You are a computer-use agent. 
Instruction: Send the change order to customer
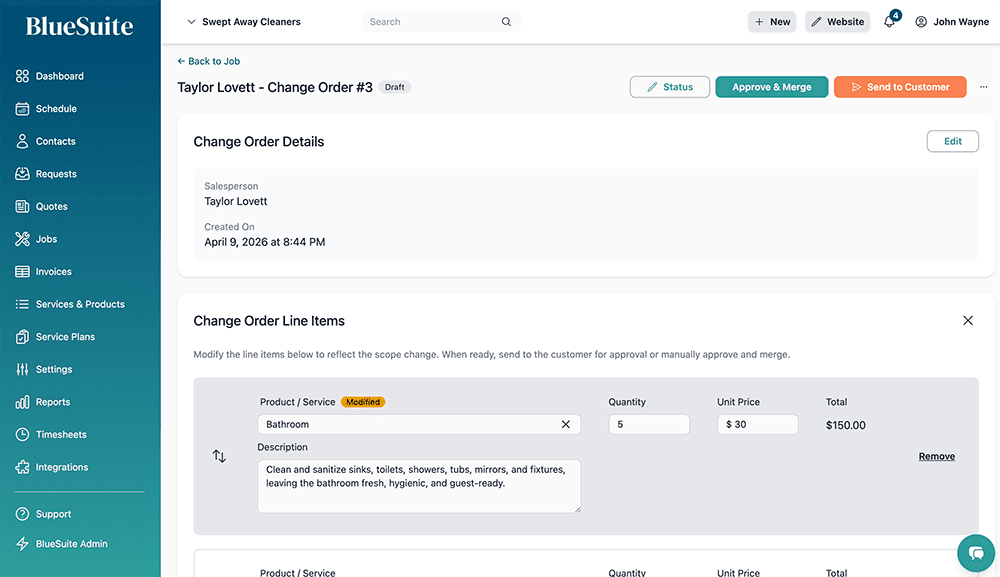point(900,87)
